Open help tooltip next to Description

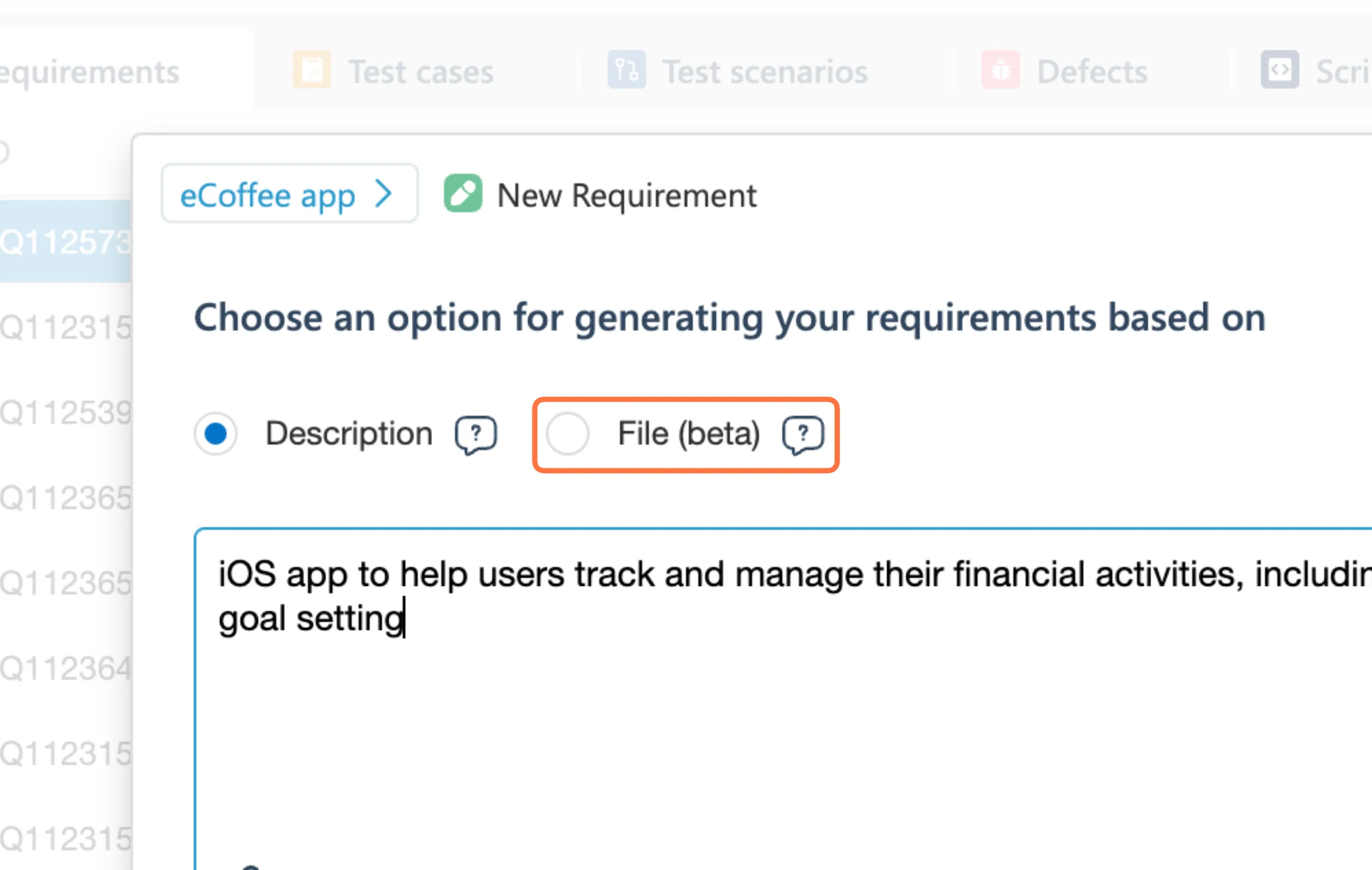point(476,434)
